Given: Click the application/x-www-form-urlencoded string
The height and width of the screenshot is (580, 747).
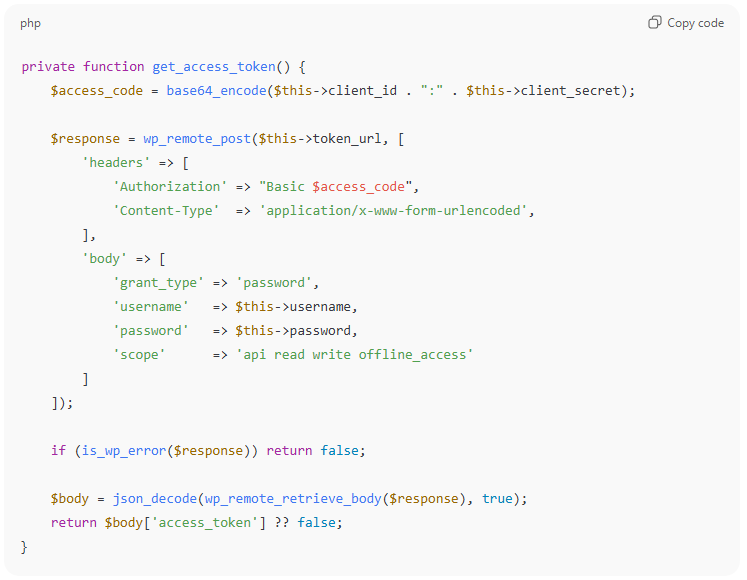Looking at the screenshot, I should (x=397, y=211).
